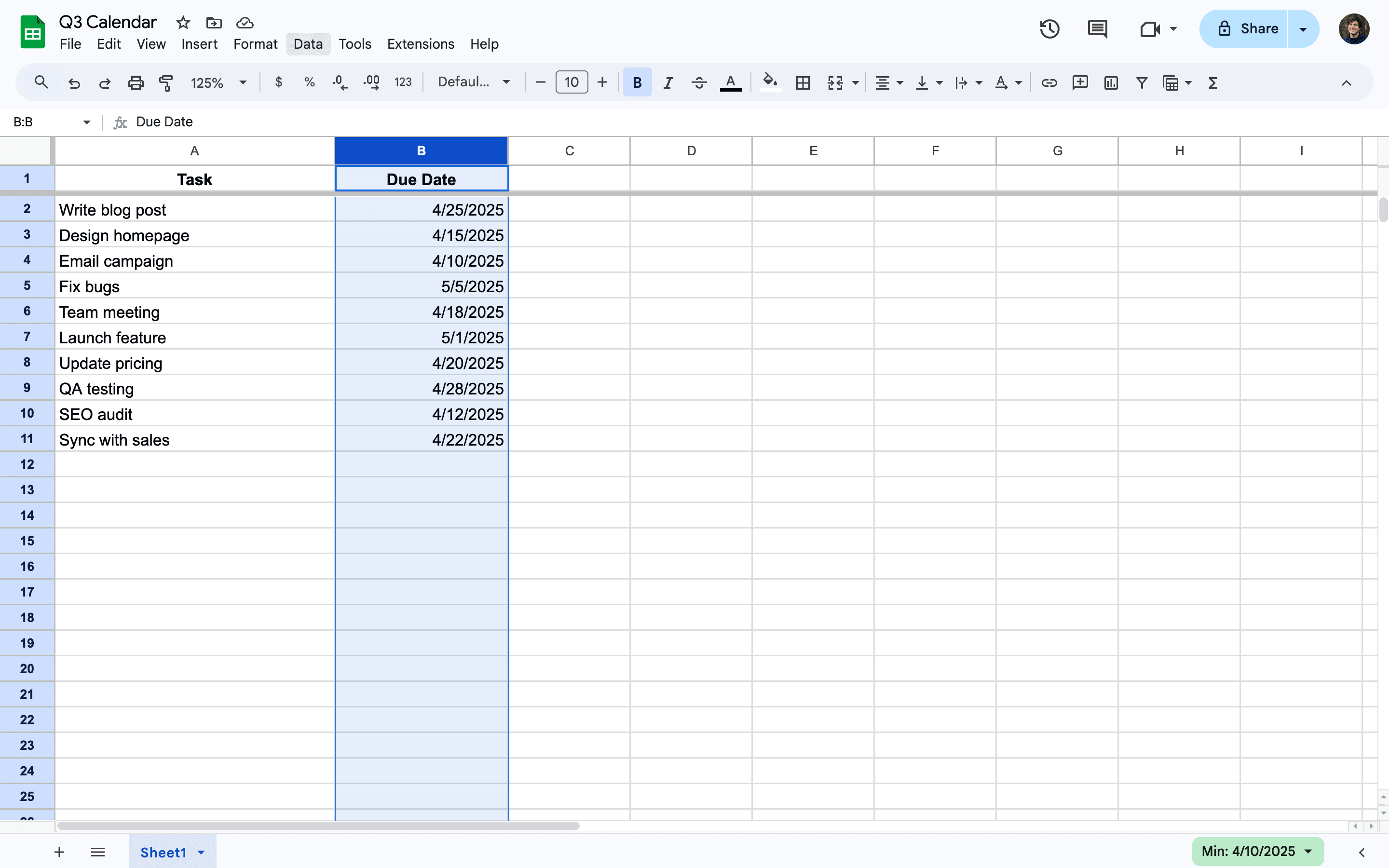Hide the menus with collapse chevron
This screenshot has height=868, width=1389.
tap(1346, 83)
